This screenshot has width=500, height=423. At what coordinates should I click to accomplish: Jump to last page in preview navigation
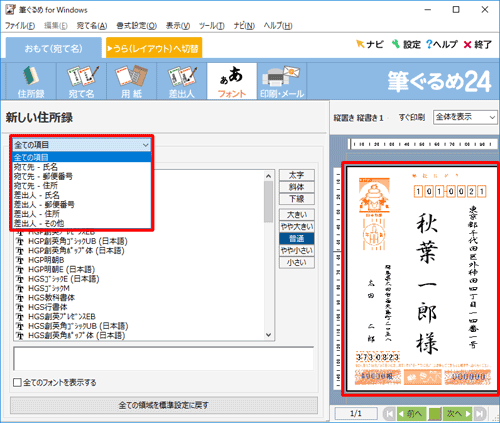[480, 414]
